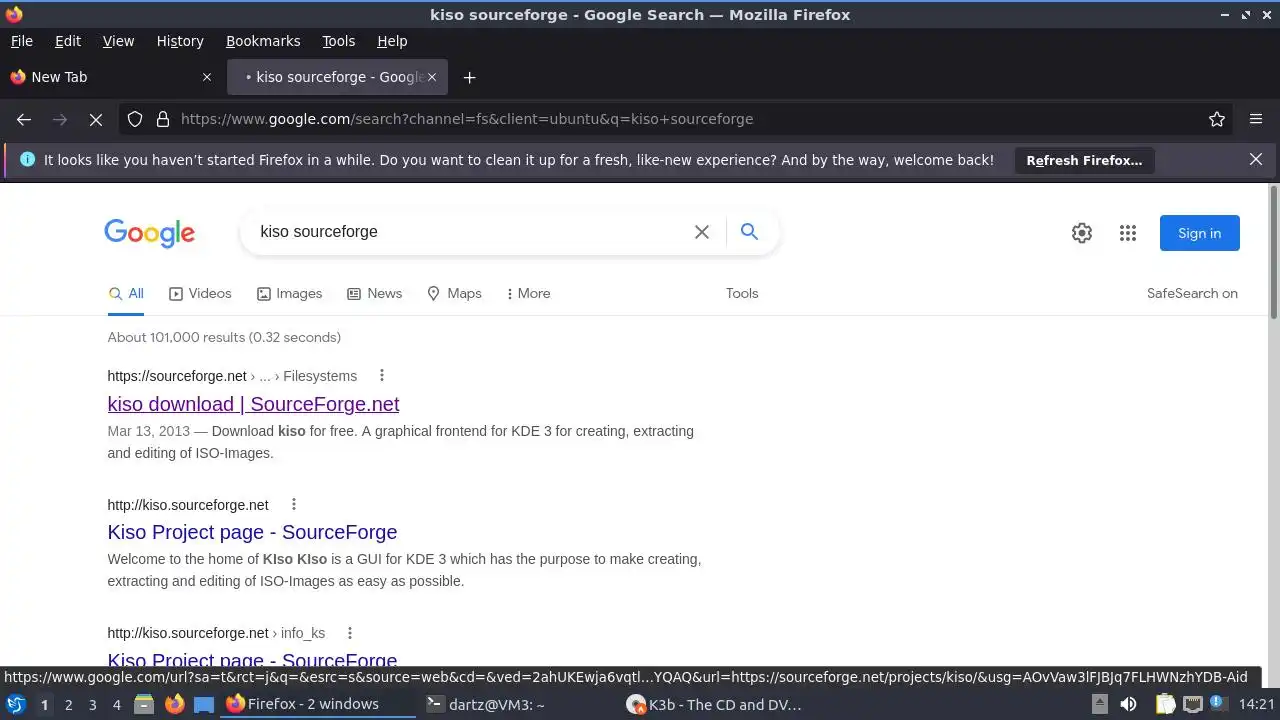This screenshot has height=720, width=1280.
Task: Dismiss the Firefox refresh notification bar
Action: click(x=1256, y=159)
